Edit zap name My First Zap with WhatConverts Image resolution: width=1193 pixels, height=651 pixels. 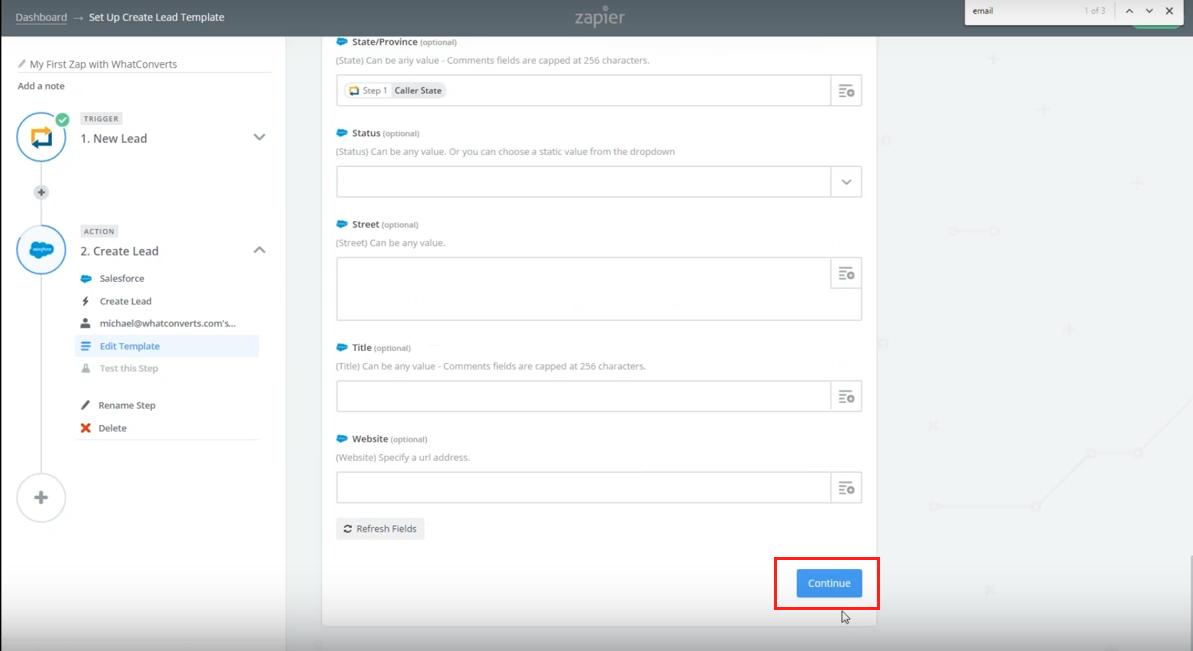[103, 64]
